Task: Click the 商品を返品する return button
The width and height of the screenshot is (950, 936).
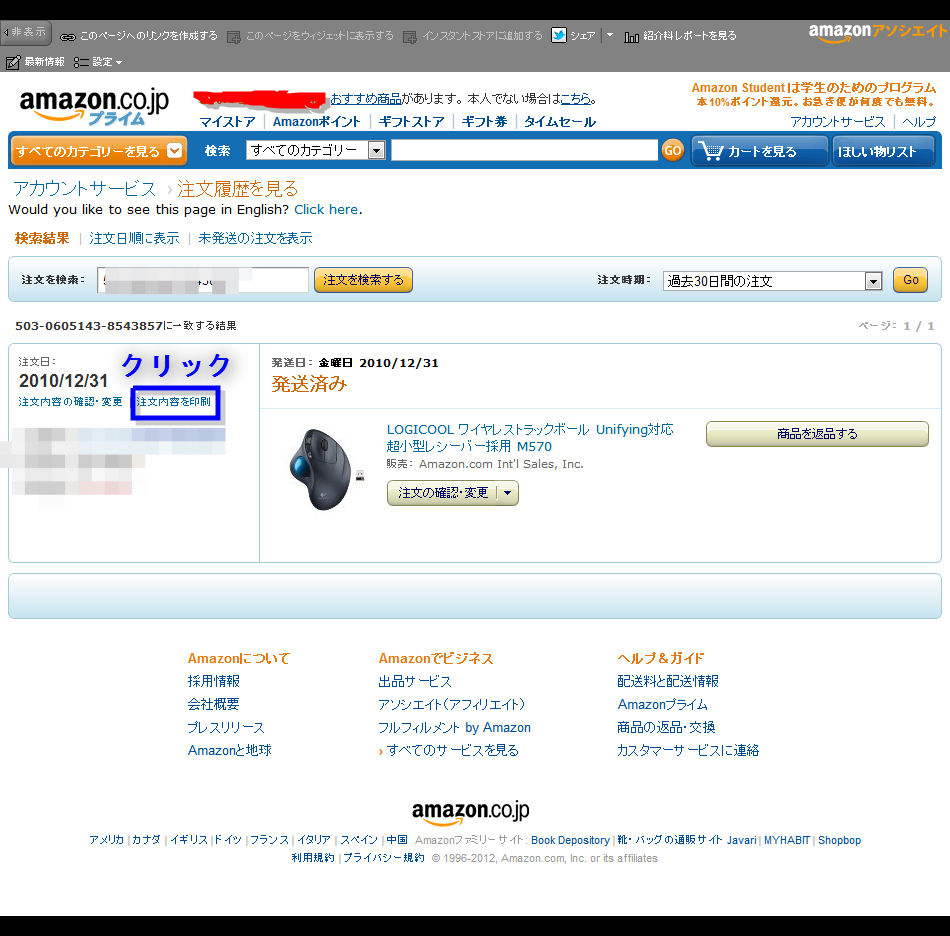Action: [817, 434]
